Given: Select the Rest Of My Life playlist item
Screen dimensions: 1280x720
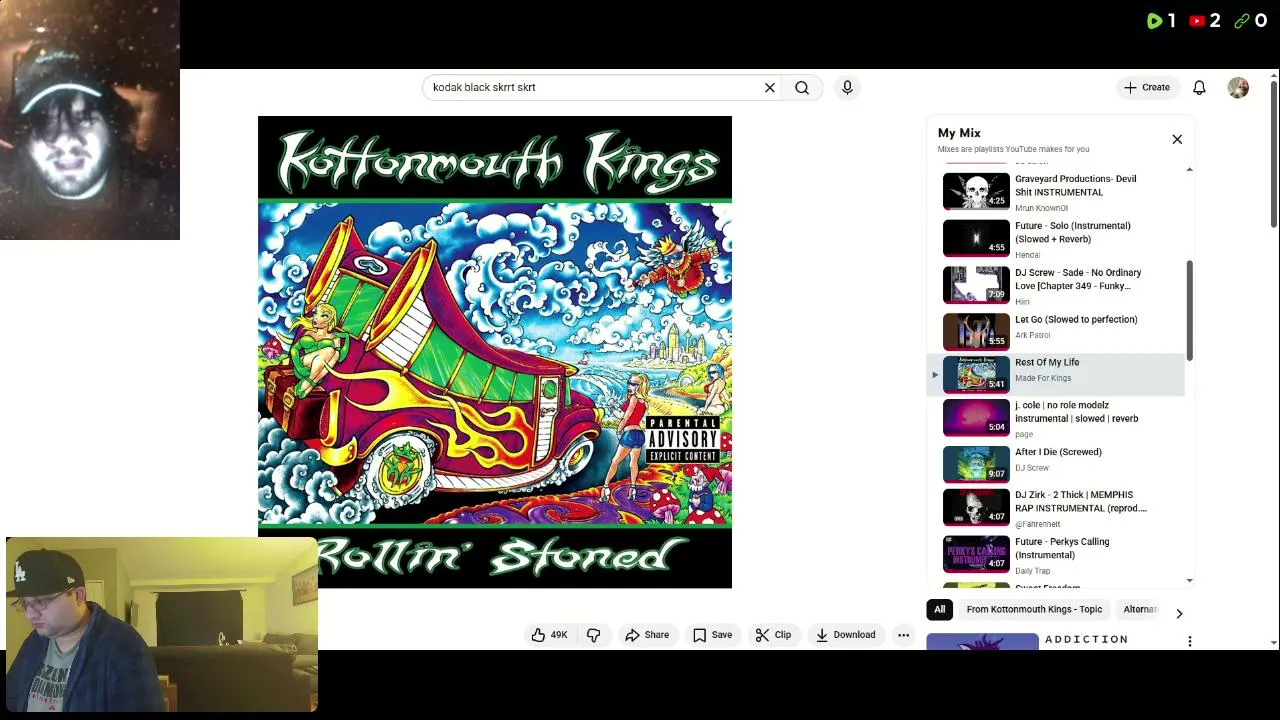Looking at the screenshot, I should coord(1056,373).
